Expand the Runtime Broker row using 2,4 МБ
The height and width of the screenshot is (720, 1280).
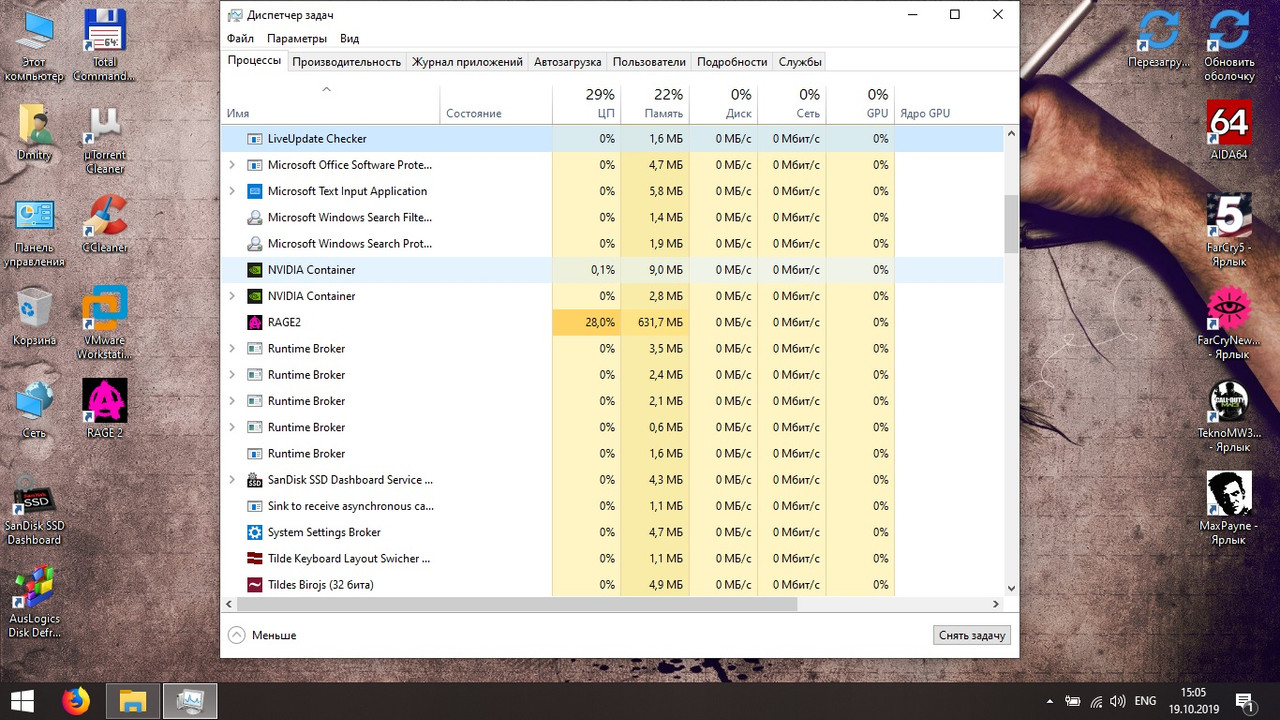point(232,375)
